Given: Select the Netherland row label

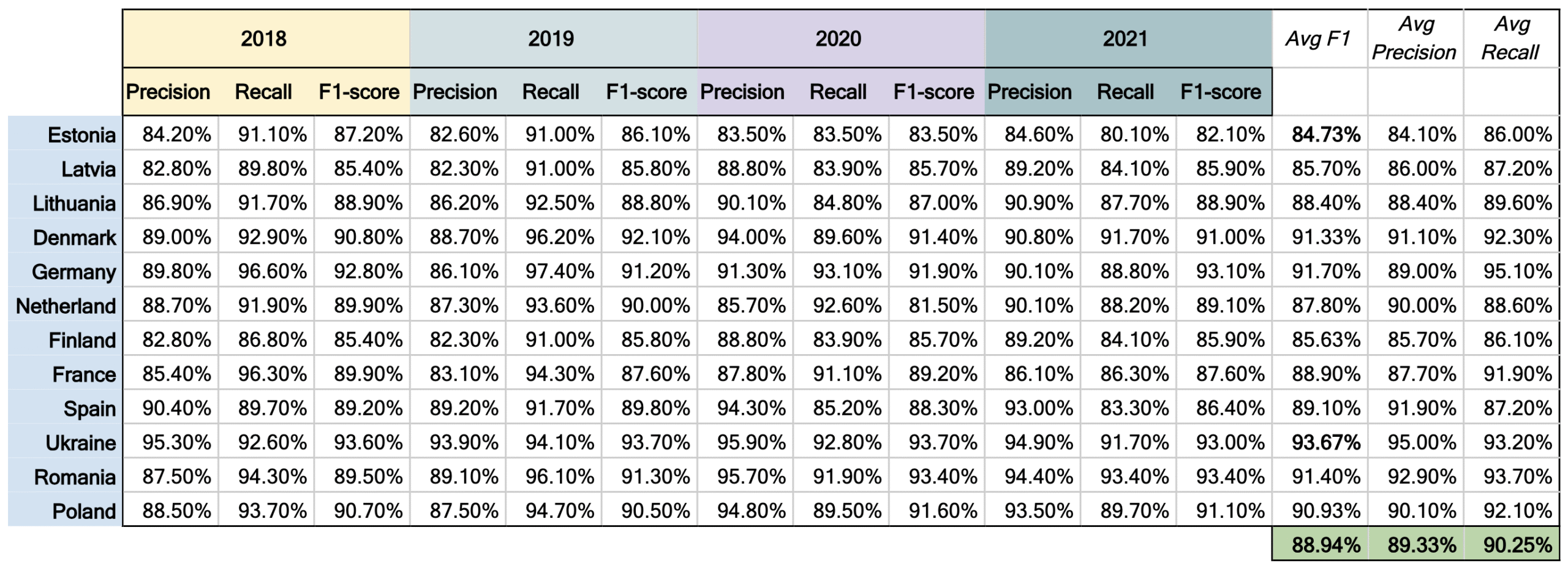Looking at the screenshot, I should (66, 306).
